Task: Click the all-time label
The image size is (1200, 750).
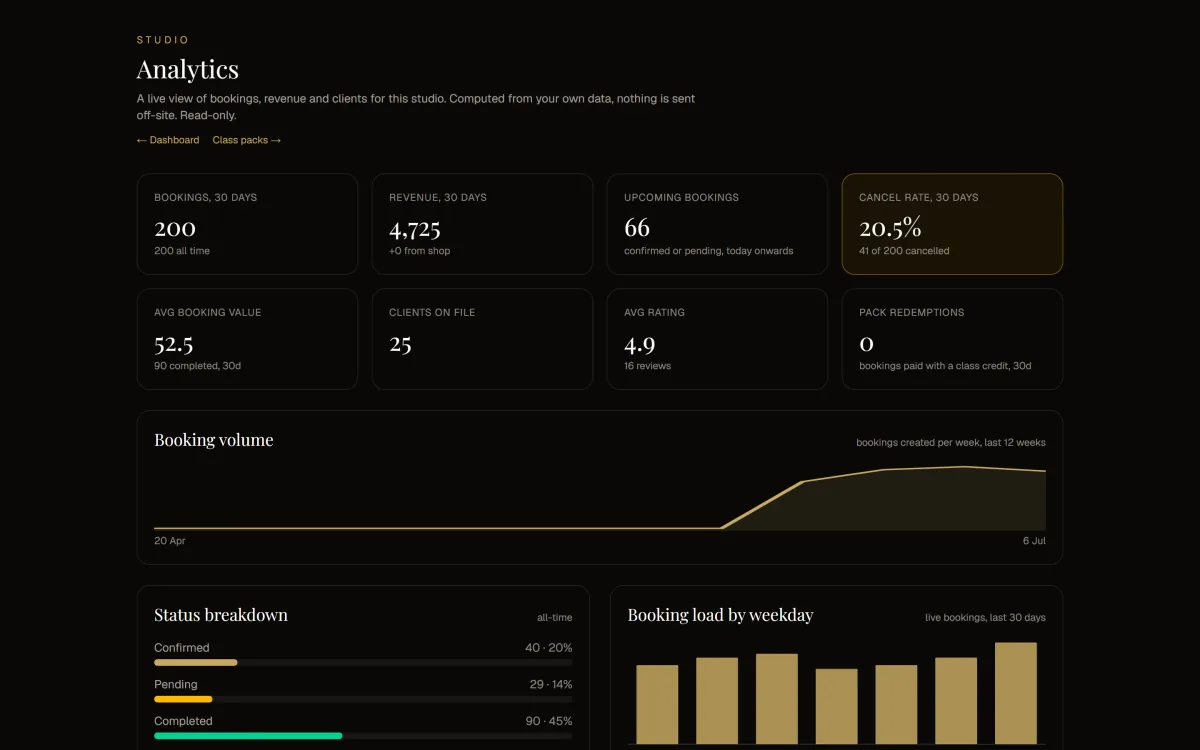Action: 555,618
